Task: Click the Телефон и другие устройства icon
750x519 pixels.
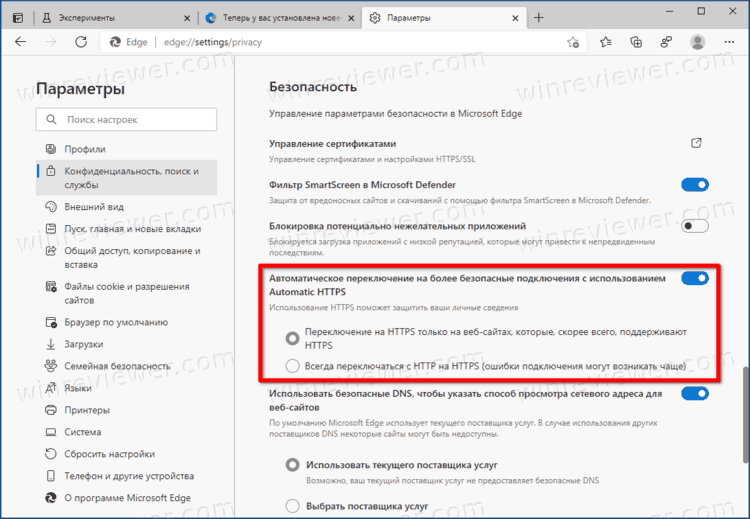Action: pyautogui.click(x=51, y=476)
